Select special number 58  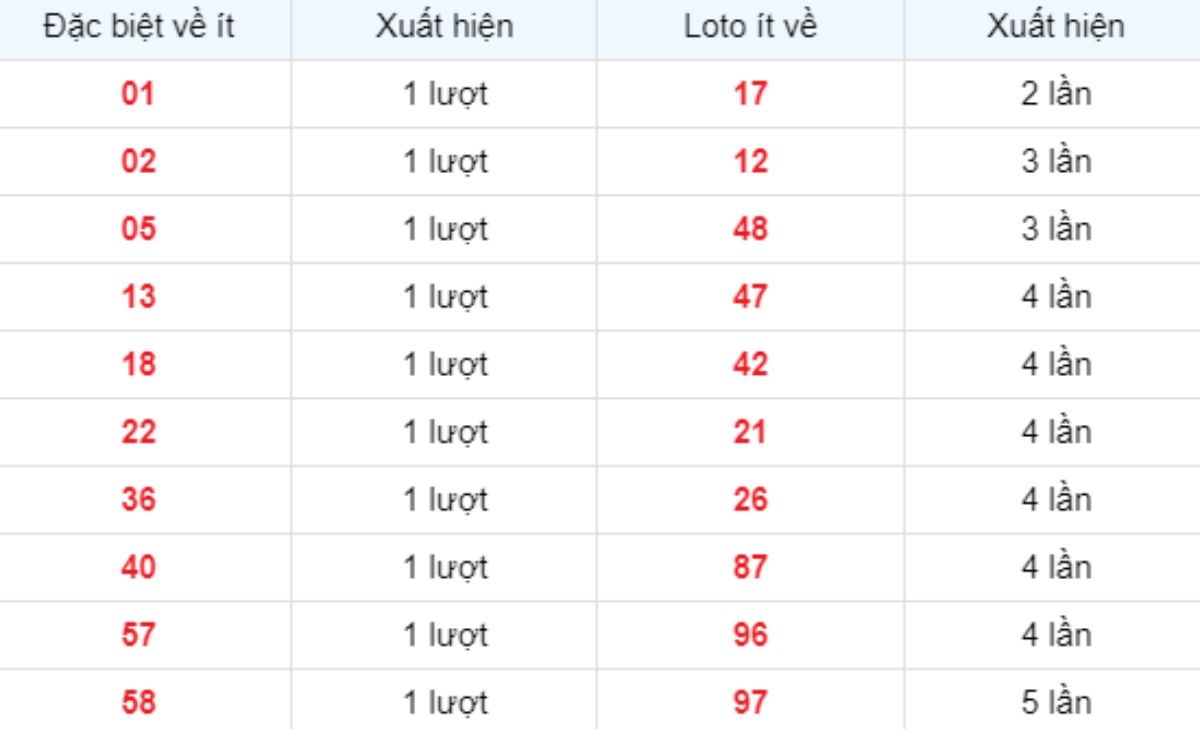139,703
